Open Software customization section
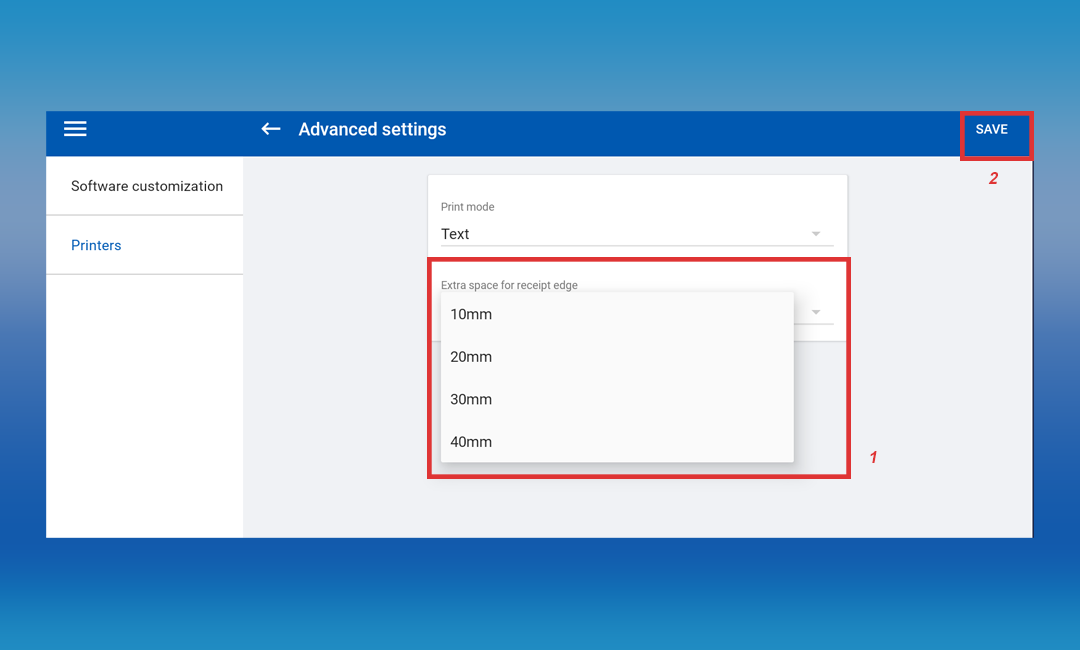 coord(146,186)
